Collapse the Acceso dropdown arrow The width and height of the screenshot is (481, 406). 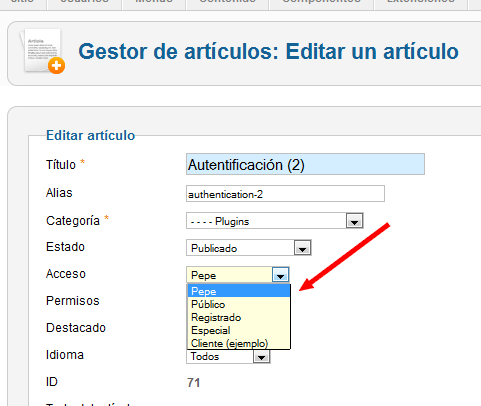click(280, 275)
